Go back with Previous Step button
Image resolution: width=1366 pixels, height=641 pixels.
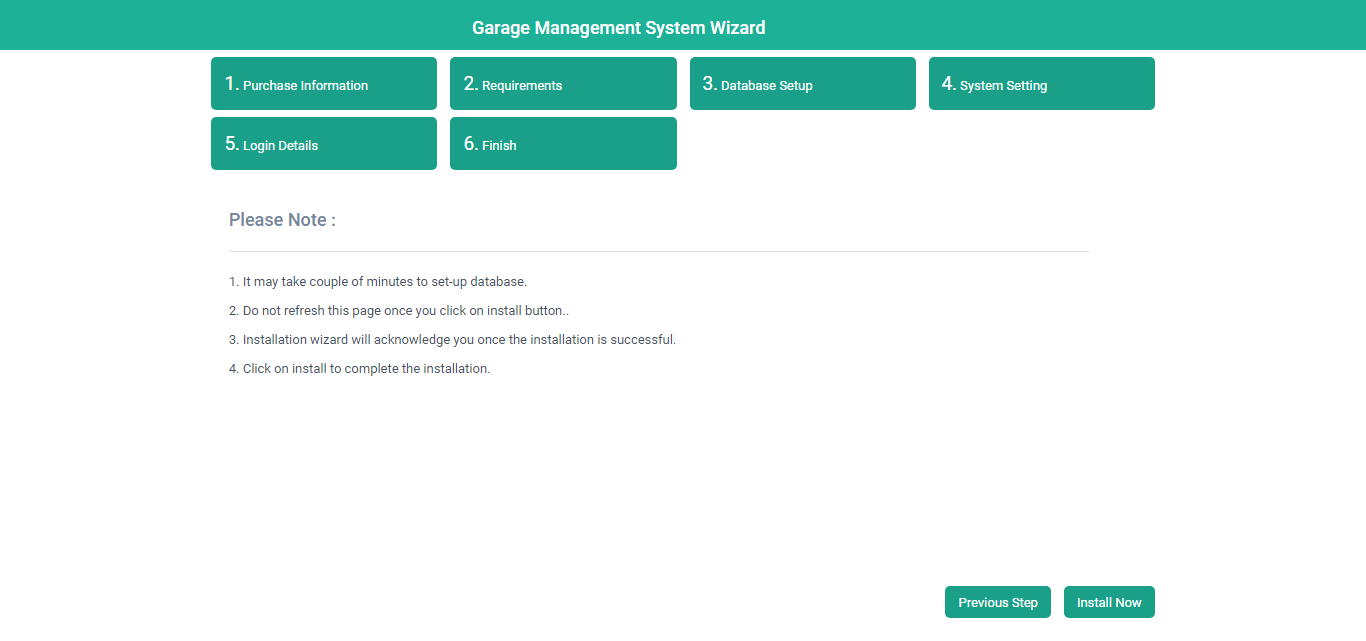coord(997,602)
